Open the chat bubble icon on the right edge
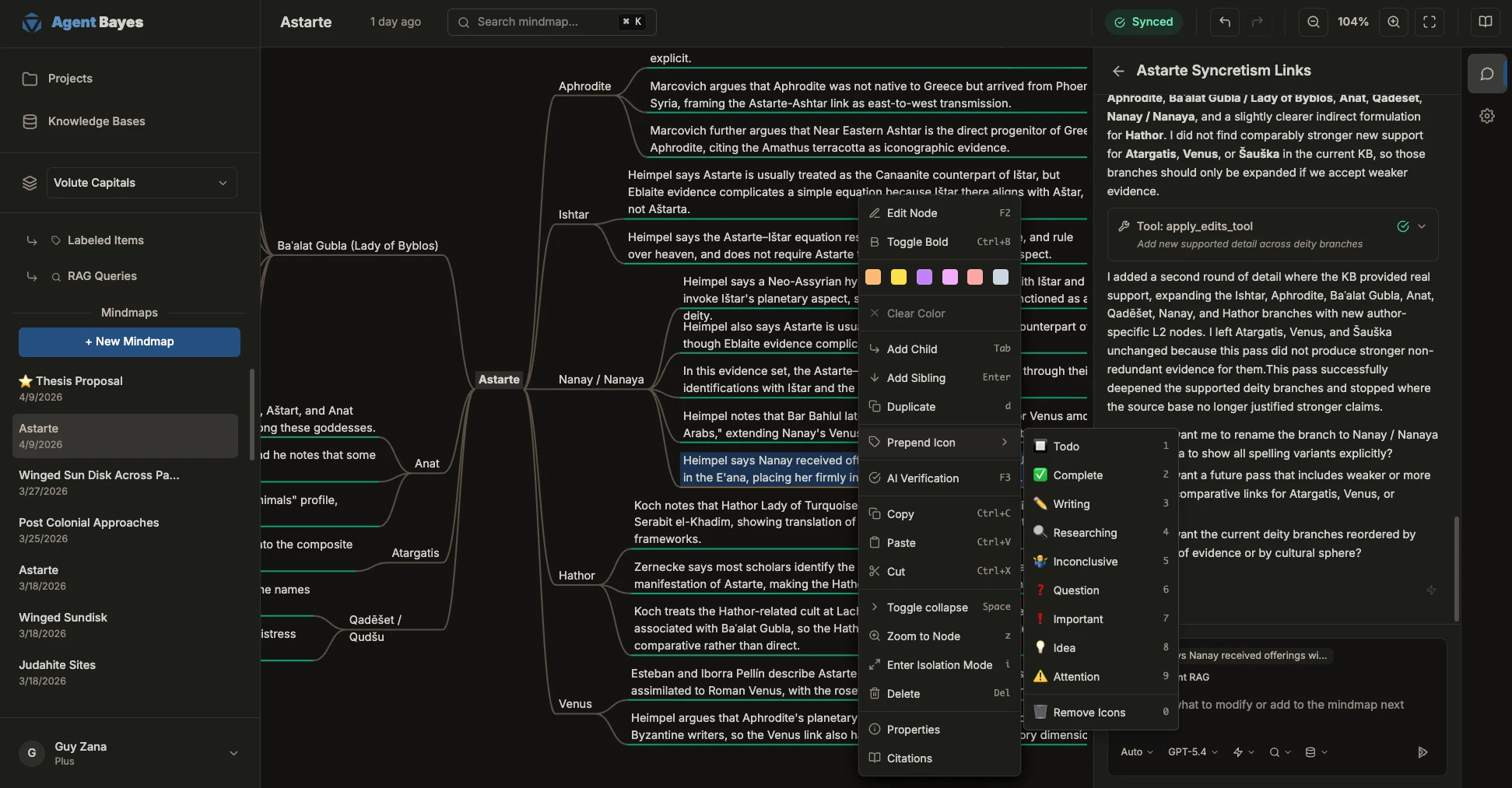Viewport: 1512px width, 788px height. pos(1487,74)
